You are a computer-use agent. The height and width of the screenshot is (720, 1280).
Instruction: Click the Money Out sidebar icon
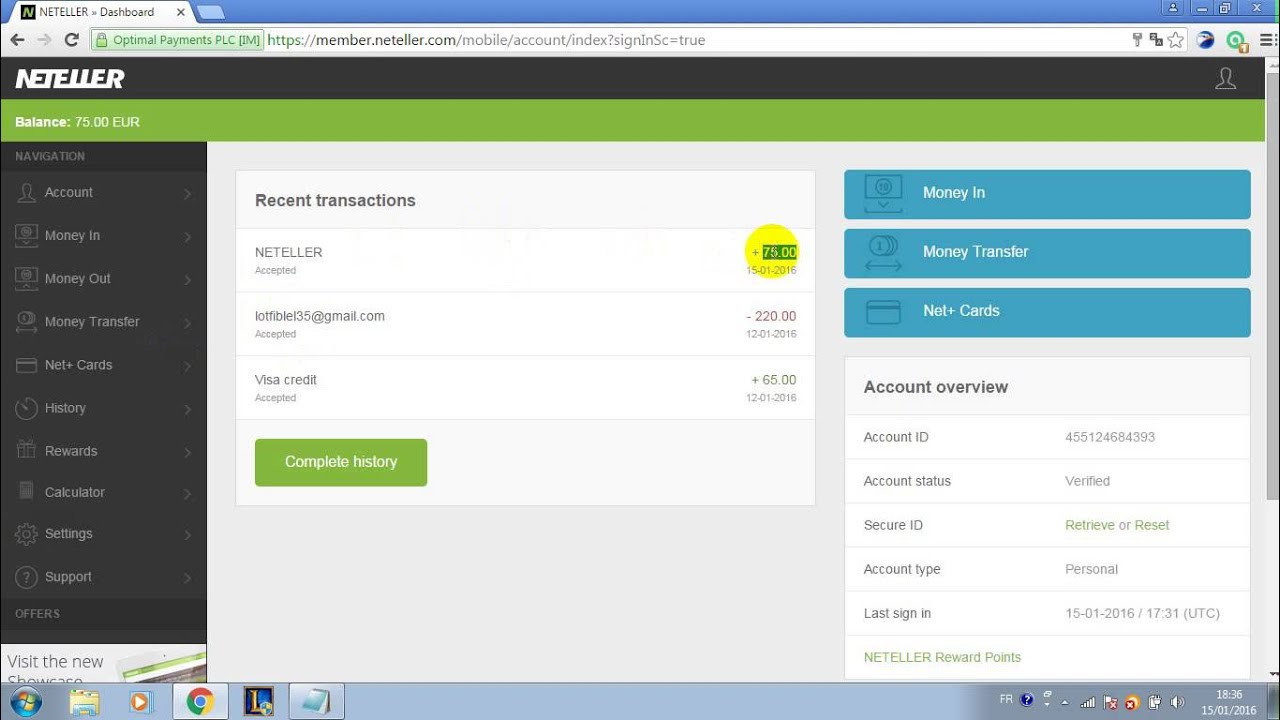27,278
